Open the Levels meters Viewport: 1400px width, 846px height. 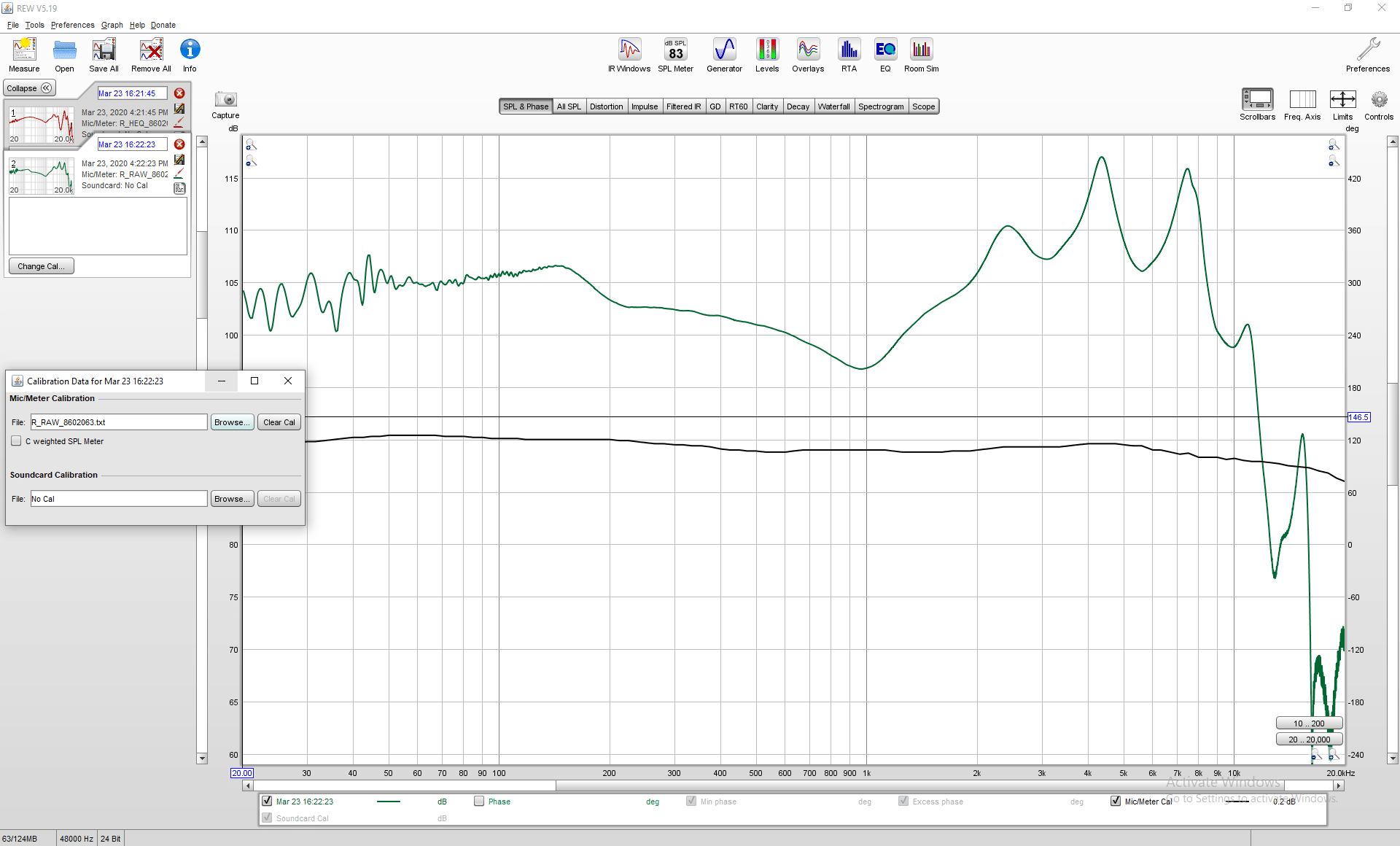pyautogui.click(x=767, y=55)
